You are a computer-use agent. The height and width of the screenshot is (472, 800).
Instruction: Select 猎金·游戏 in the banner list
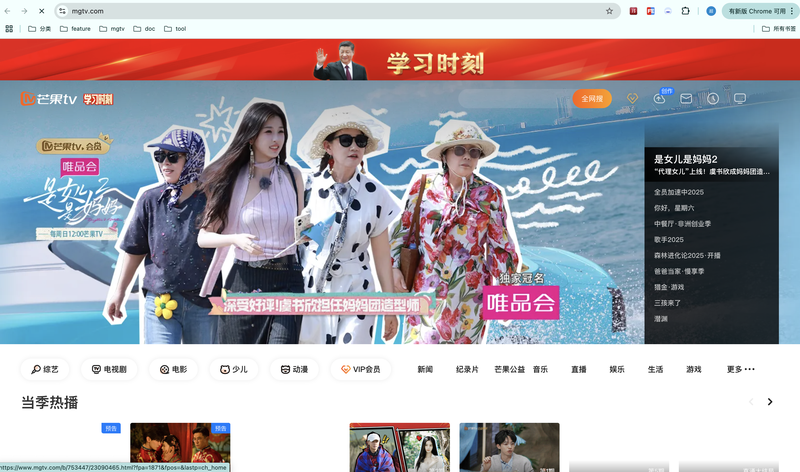pyautogui.click(x=669, y=287)
